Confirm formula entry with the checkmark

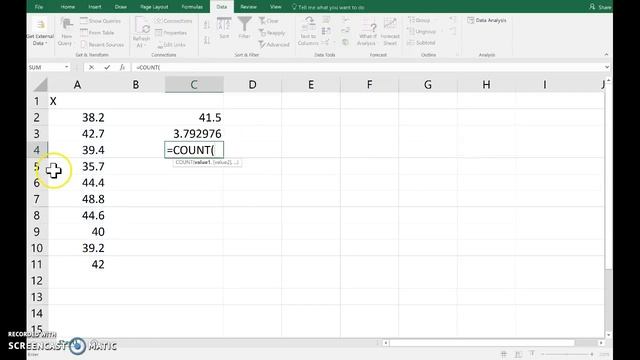click(x=107, y=67)
